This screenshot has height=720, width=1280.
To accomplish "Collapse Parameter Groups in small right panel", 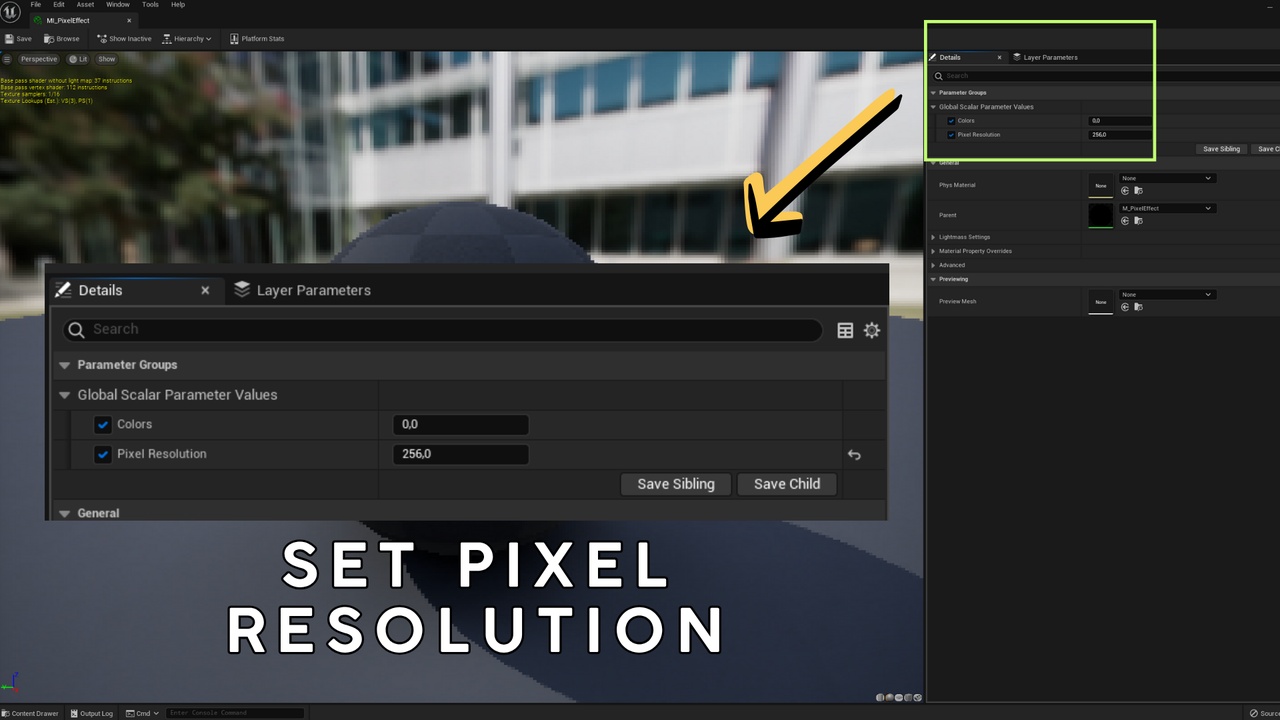I will pyautogui.click(x=934, y=93).
